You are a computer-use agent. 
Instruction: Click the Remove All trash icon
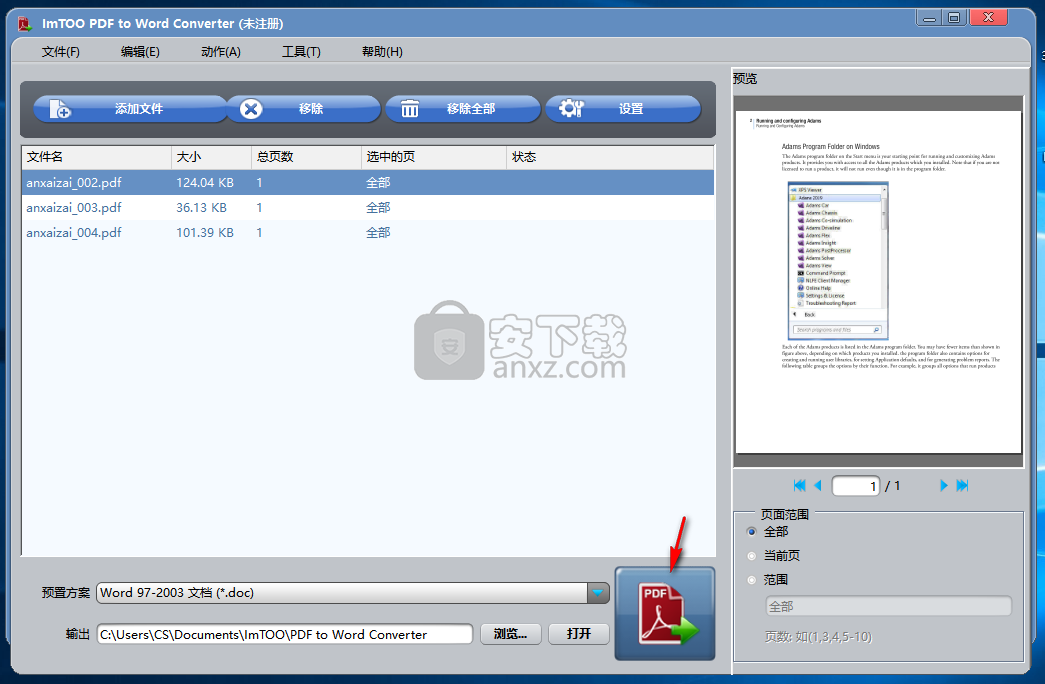click(410, 109)
